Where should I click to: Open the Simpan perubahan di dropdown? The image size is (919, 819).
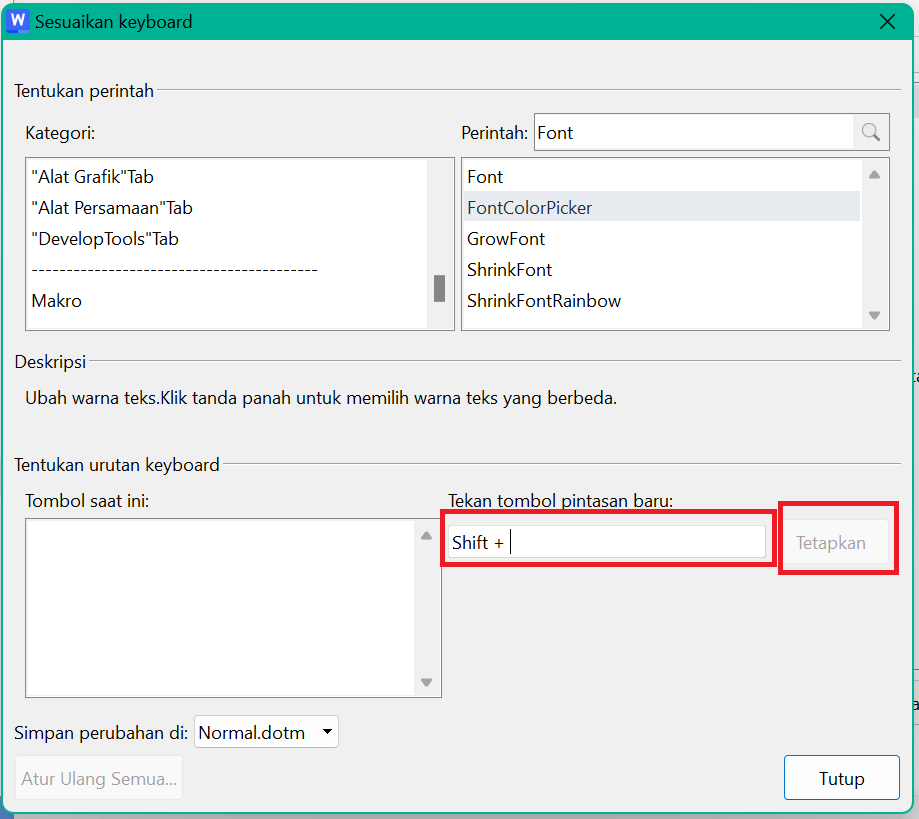point(266,732)
